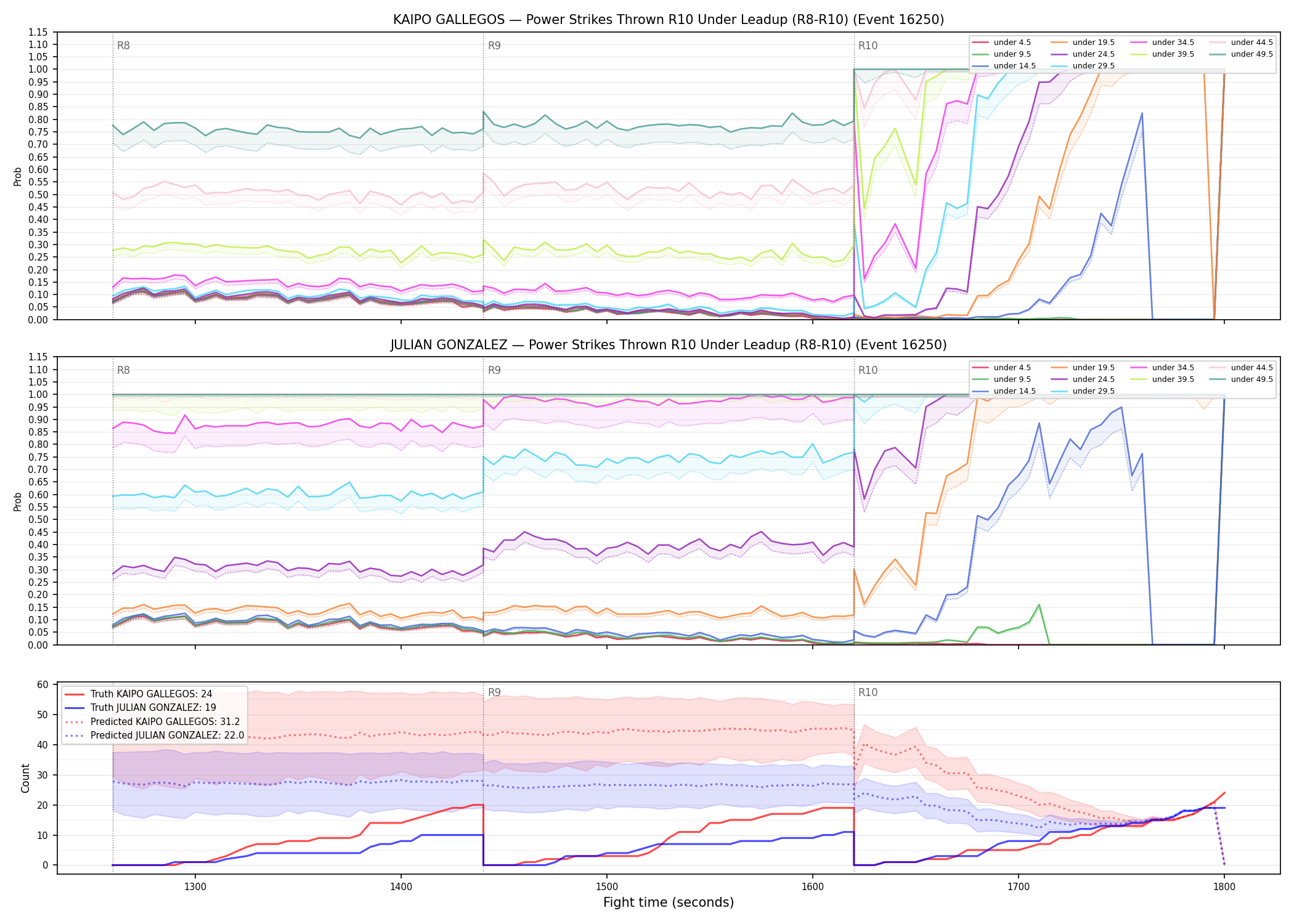Click the 60 tick on the Count axis
This screenshot has width=1294, height=924.
click(43, 685)
